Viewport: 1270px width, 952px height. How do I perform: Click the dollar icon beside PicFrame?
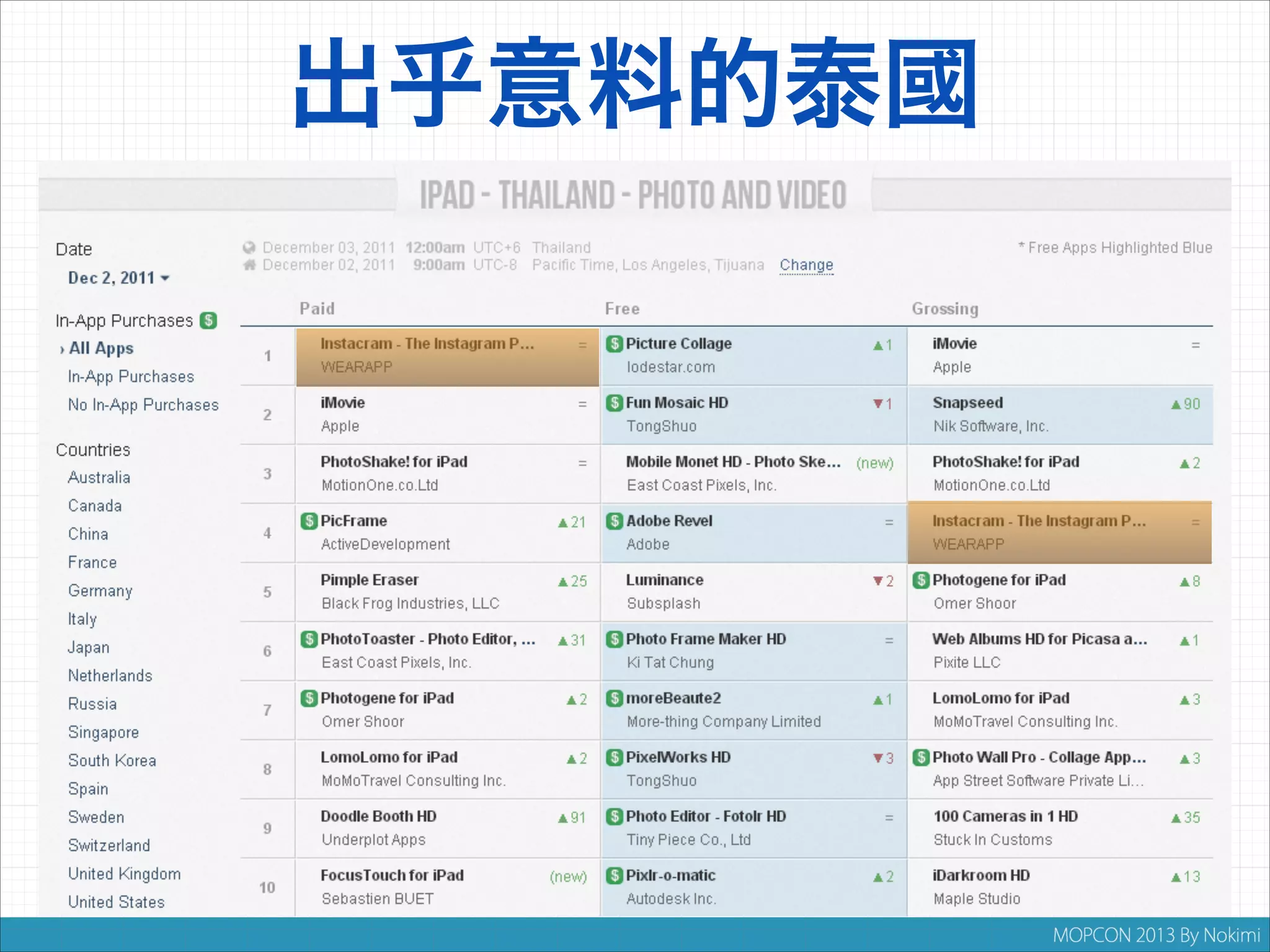click(309, 521)
